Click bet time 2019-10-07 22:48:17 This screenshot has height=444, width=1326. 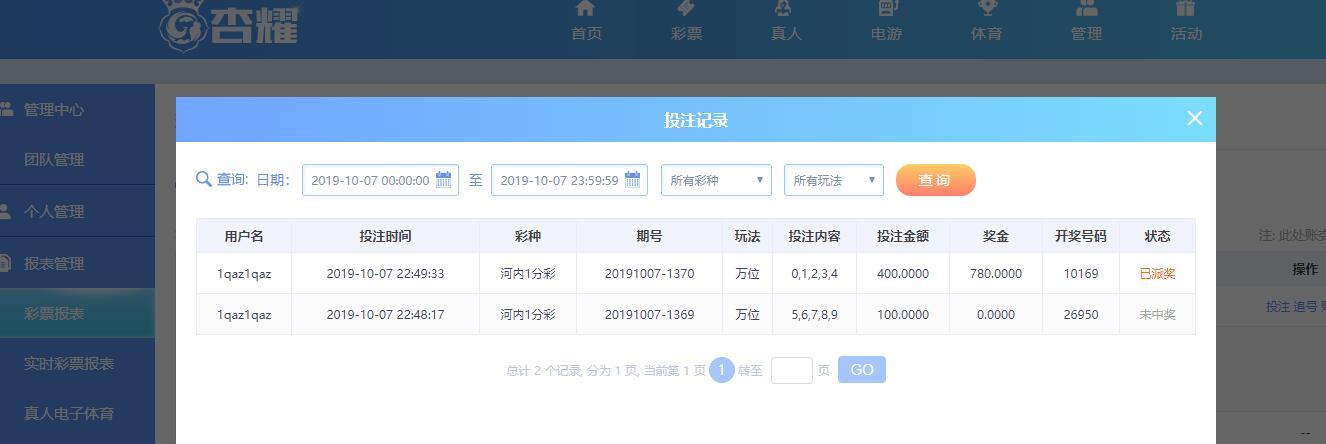point(385,314)
